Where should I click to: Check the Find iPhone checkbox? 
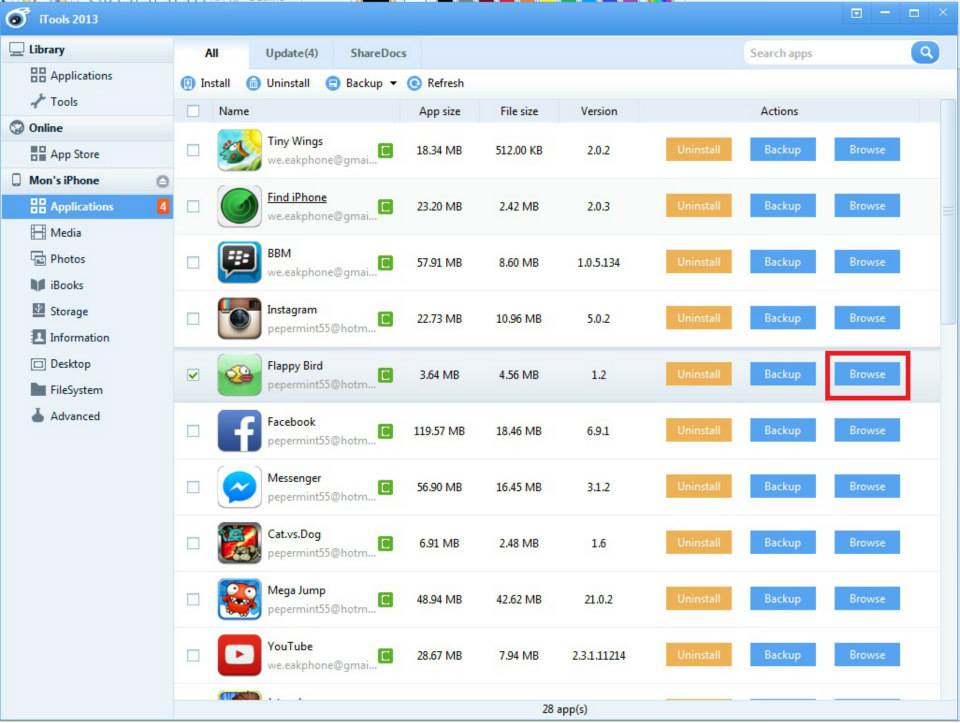[x=193, y=206]
